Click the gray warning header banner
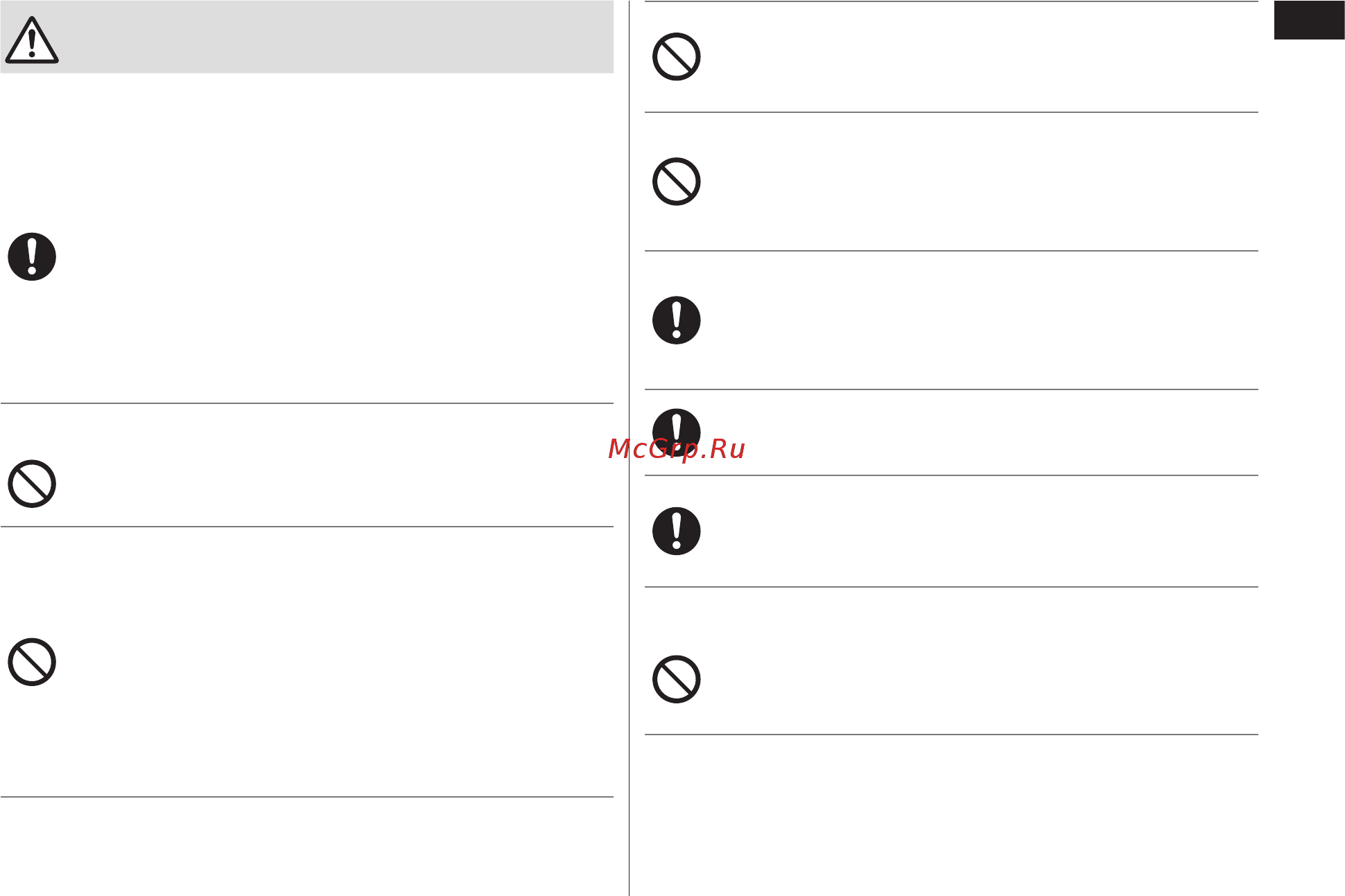Viewport: 1345px width, 896px height. click(307, 37)
